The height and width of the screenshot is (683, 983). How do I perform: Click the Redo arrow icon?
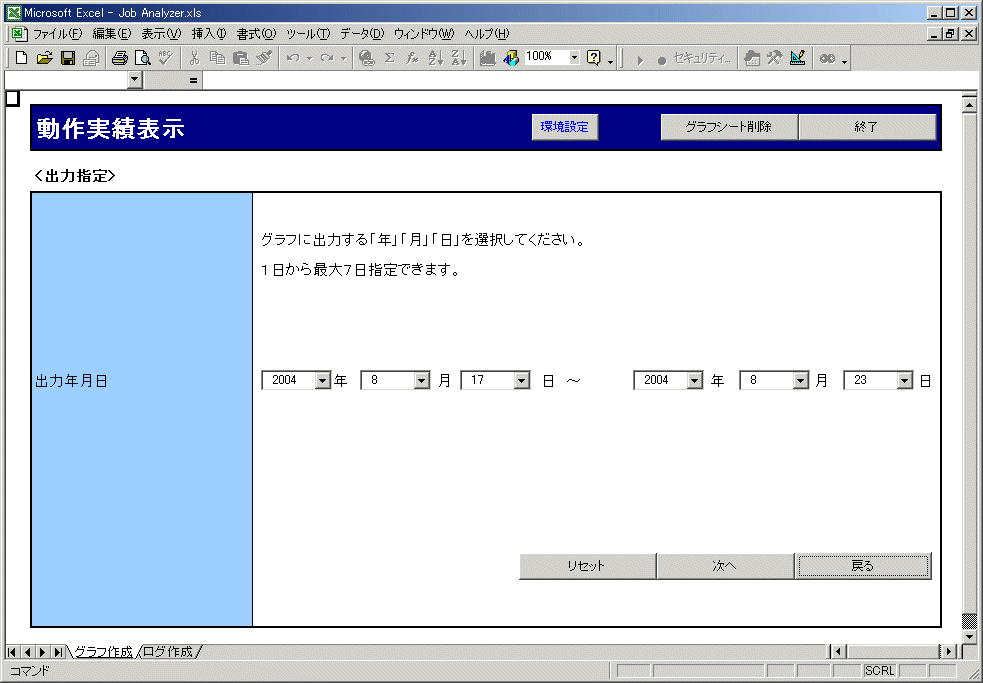327,58
